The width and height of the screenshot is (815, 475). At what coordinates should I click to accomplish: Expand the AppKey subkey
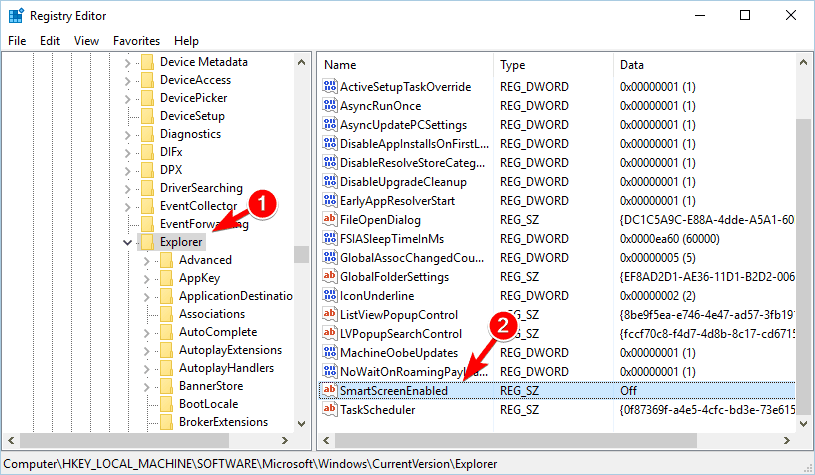[147, 279]
